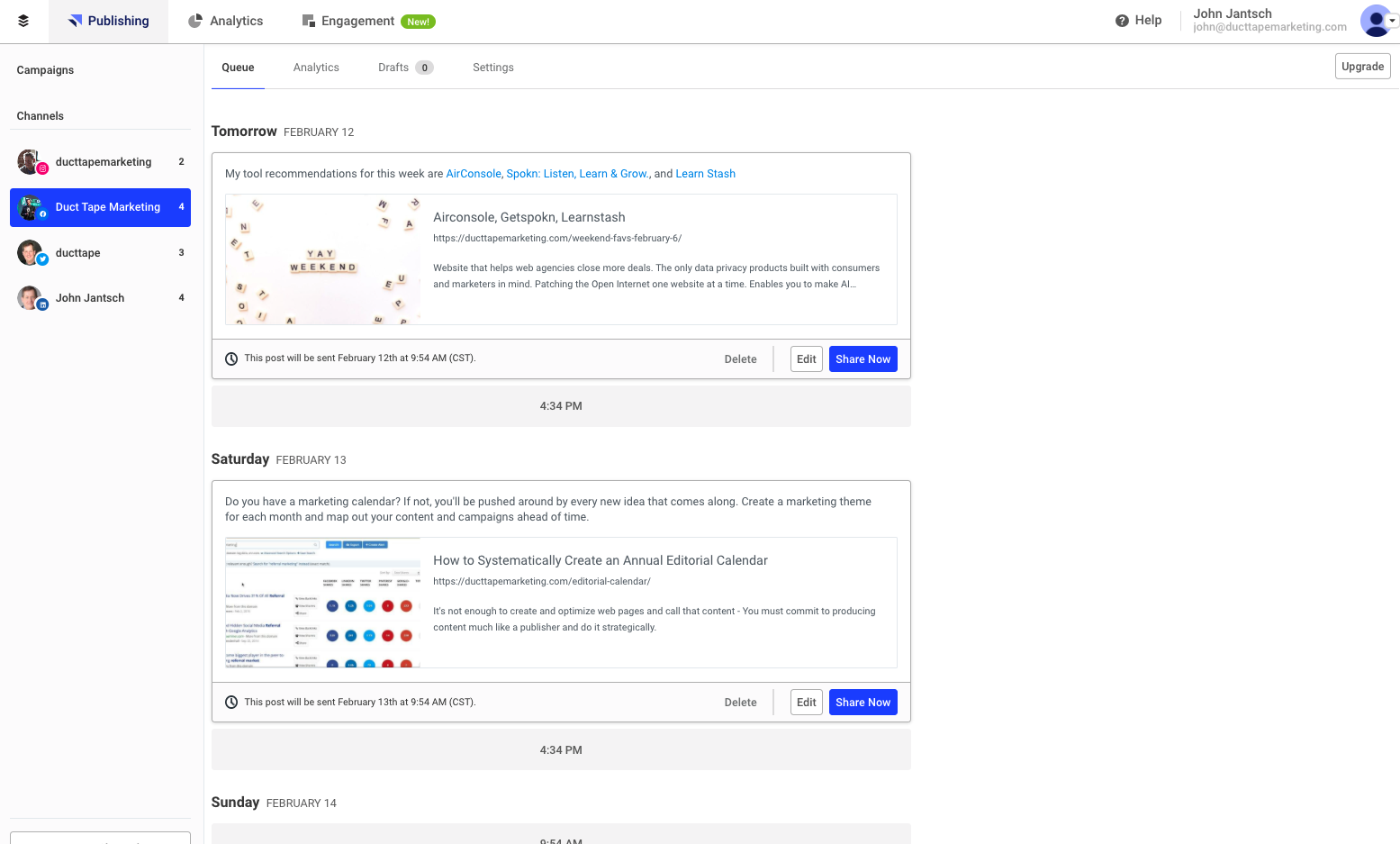Click the Drafts count badge 0
Screen dimensions: 1400x844
425,68
